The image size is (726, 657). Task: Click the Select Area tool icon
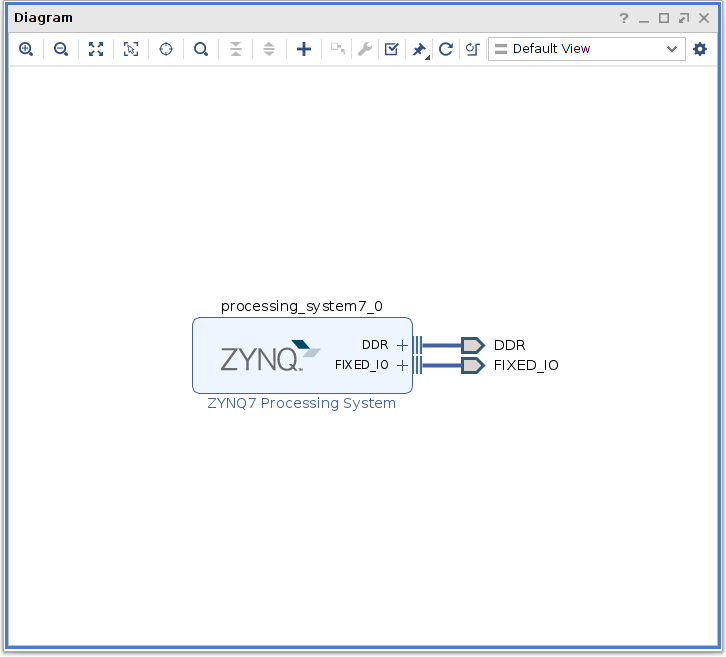131,49
